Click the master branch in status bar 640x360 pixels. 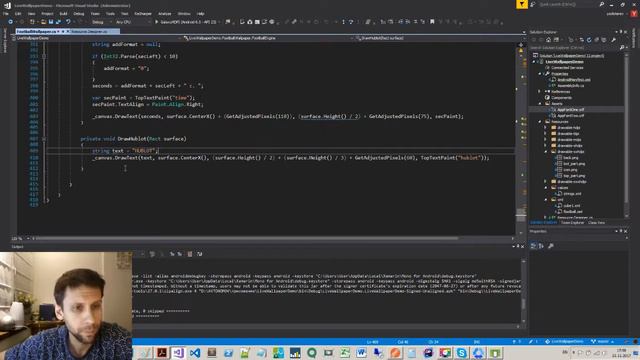(602, 342)
